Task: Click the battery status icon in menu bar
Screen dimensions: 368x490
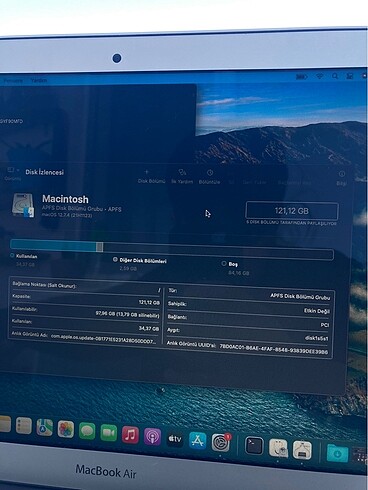Action: (302, 77)
